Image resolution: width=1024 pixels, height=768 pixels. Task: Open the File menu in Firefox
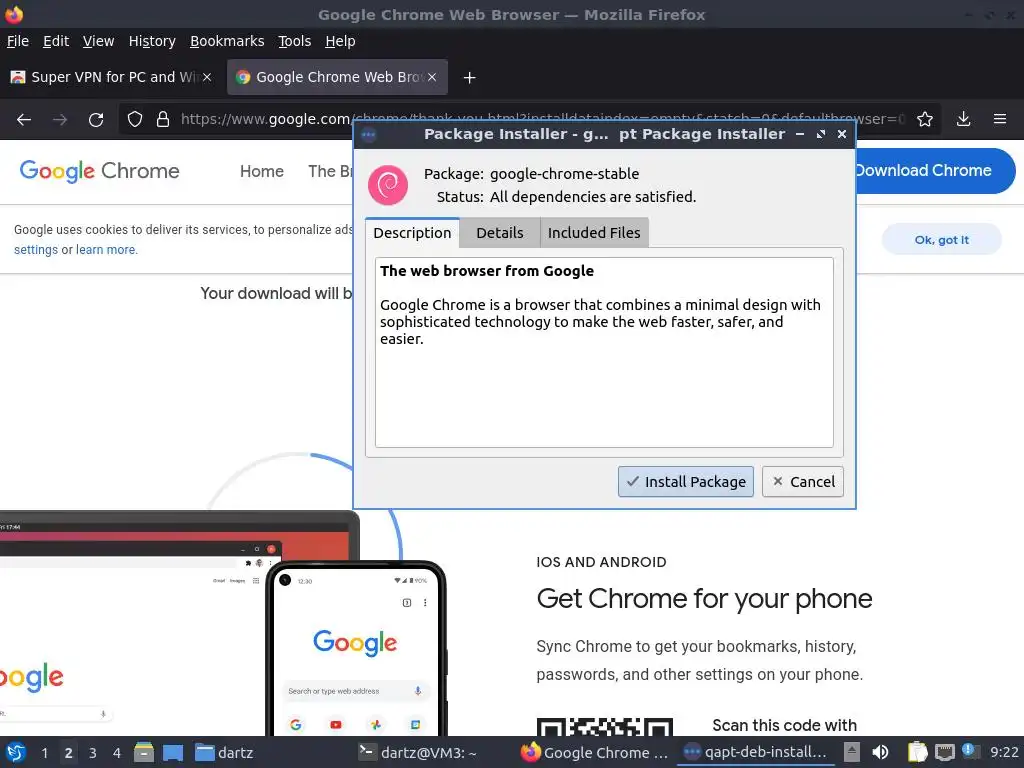(18, 41)
